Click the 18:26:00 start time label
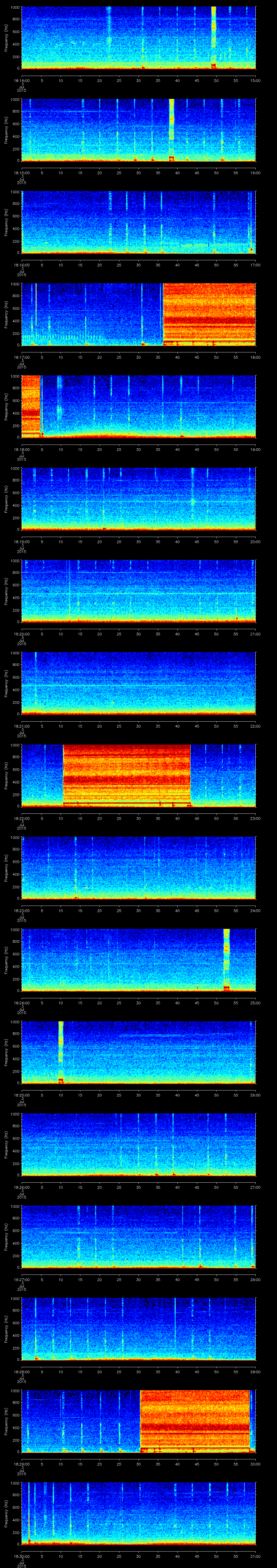Viewport: 277px width, 1568px height. (x=21, y=1187)
